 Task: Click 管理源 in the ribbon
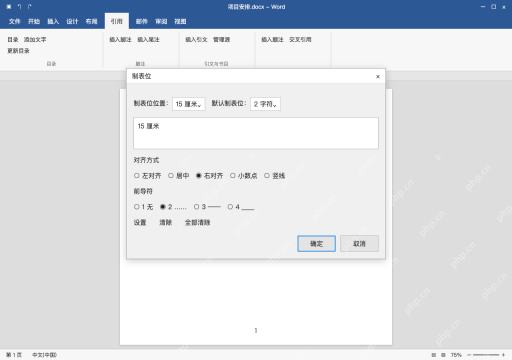point(222,39)
